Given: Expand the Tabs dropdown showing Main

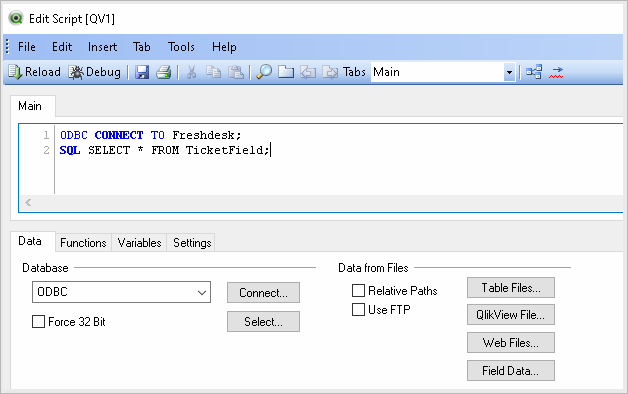Looking at the screenshot, I should [x=509, y=72].
